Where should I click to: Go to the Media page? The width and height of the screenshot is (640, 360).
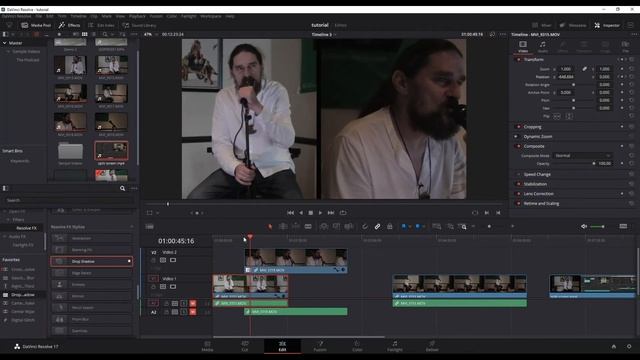click(x=207, y=346)
